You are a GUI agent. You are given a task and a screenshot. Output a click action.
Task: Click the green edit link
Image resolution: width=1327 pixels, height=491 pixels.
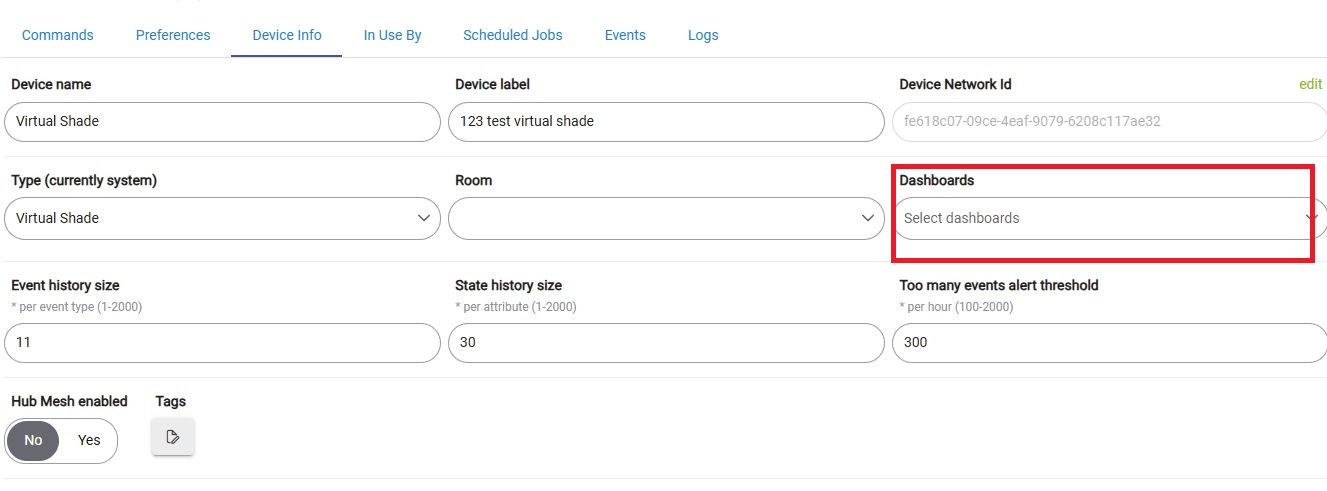[1310, 85]
